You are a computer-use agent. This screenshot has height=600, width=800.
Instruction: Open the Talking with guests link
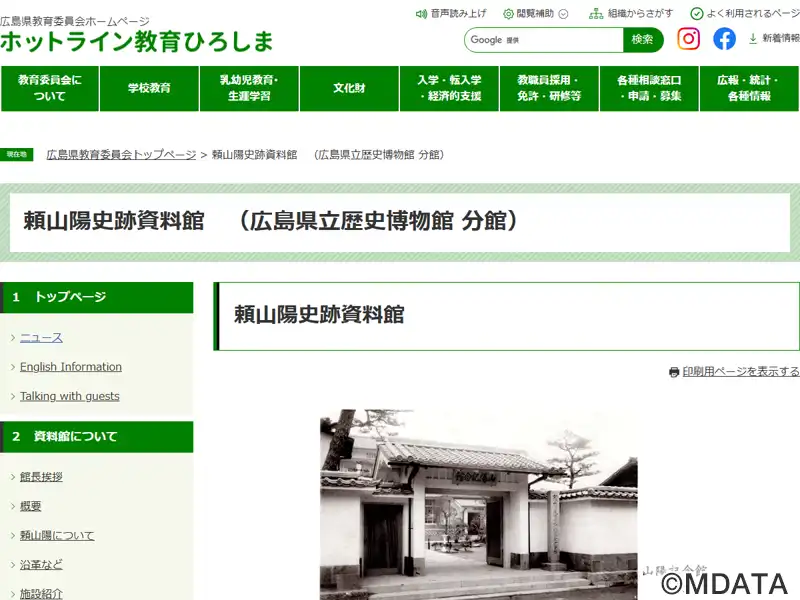70,396
